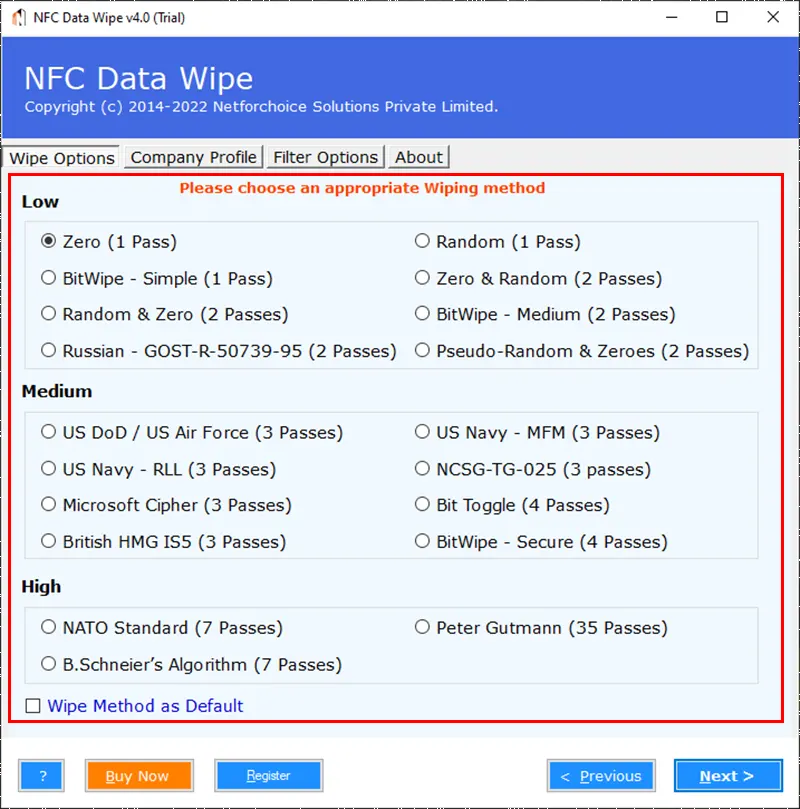The image size is (800, 809).
Task: Select US Navy - MFM (3 Passes)
Action: (x=422, y=431)
